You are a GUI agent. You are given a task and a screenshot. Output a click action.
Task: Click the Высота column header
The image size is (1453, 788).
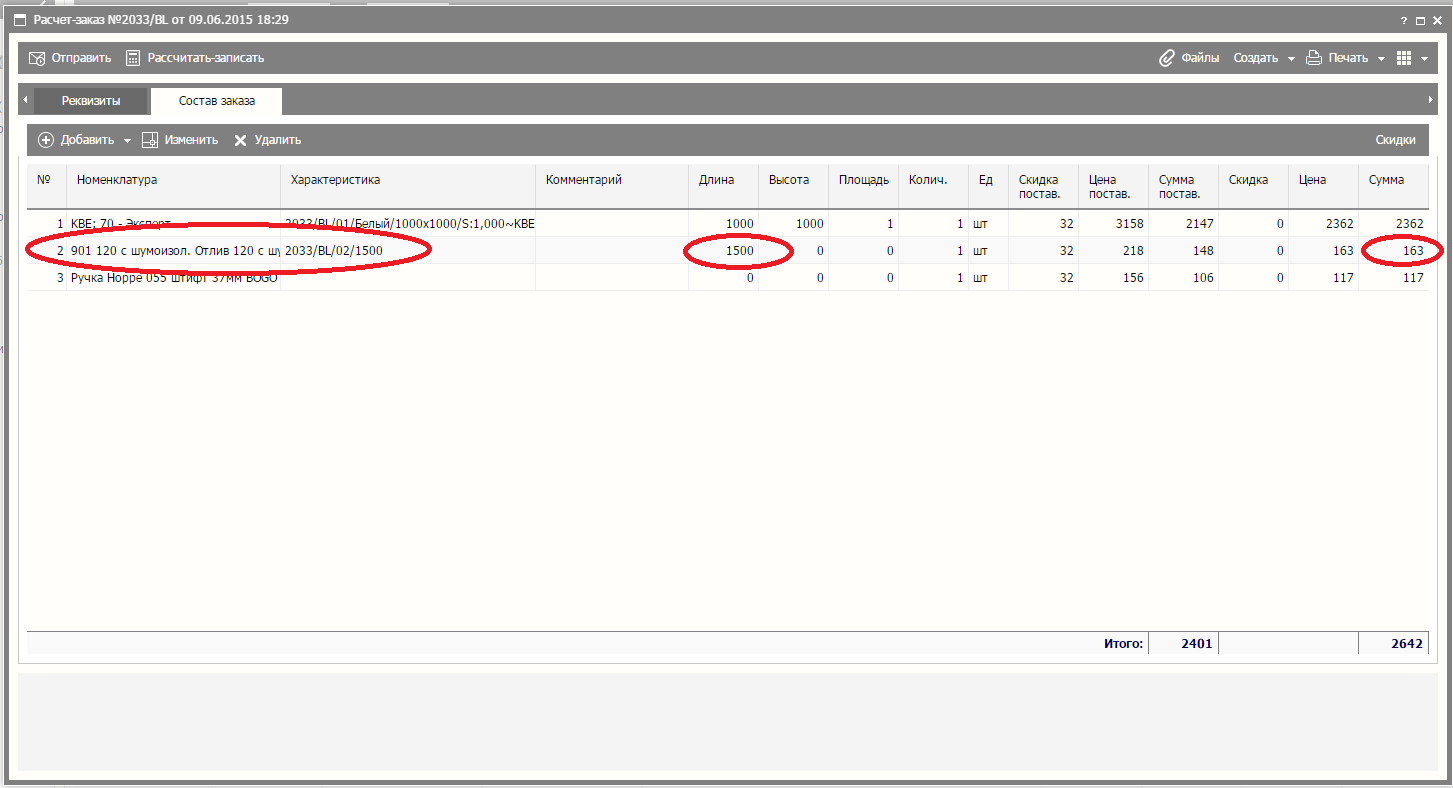[793, 186]
